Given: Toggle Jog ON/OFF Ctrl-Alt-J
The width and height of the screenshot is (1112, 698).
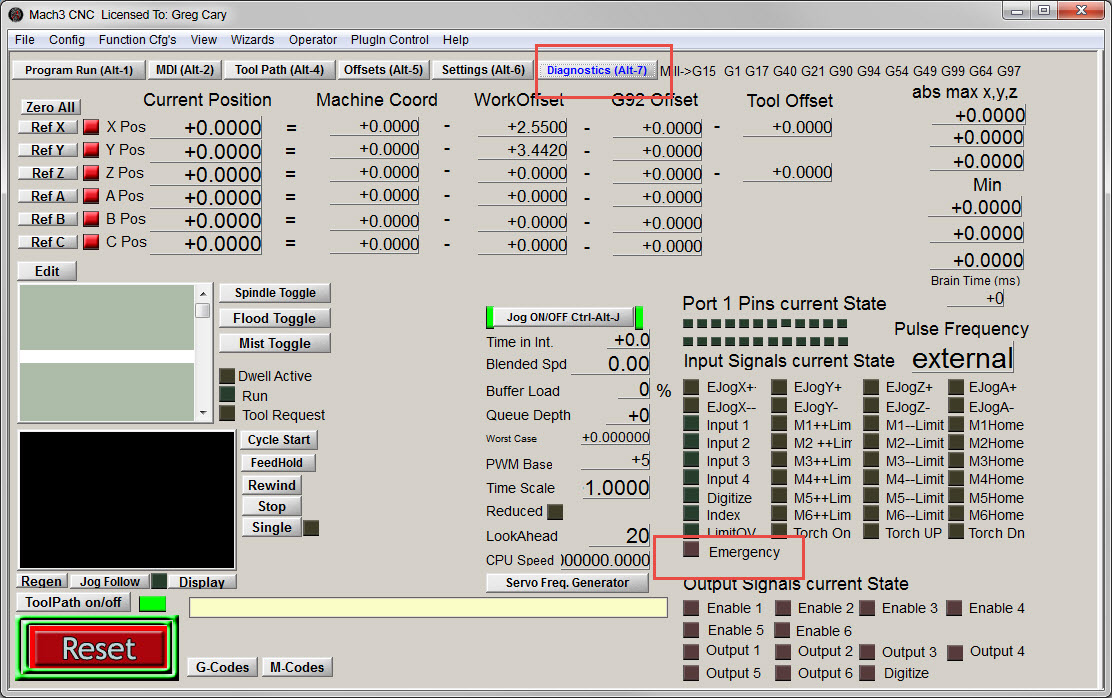Looking at the screenshot, I should pyautogui.click(x=563, y=317).
